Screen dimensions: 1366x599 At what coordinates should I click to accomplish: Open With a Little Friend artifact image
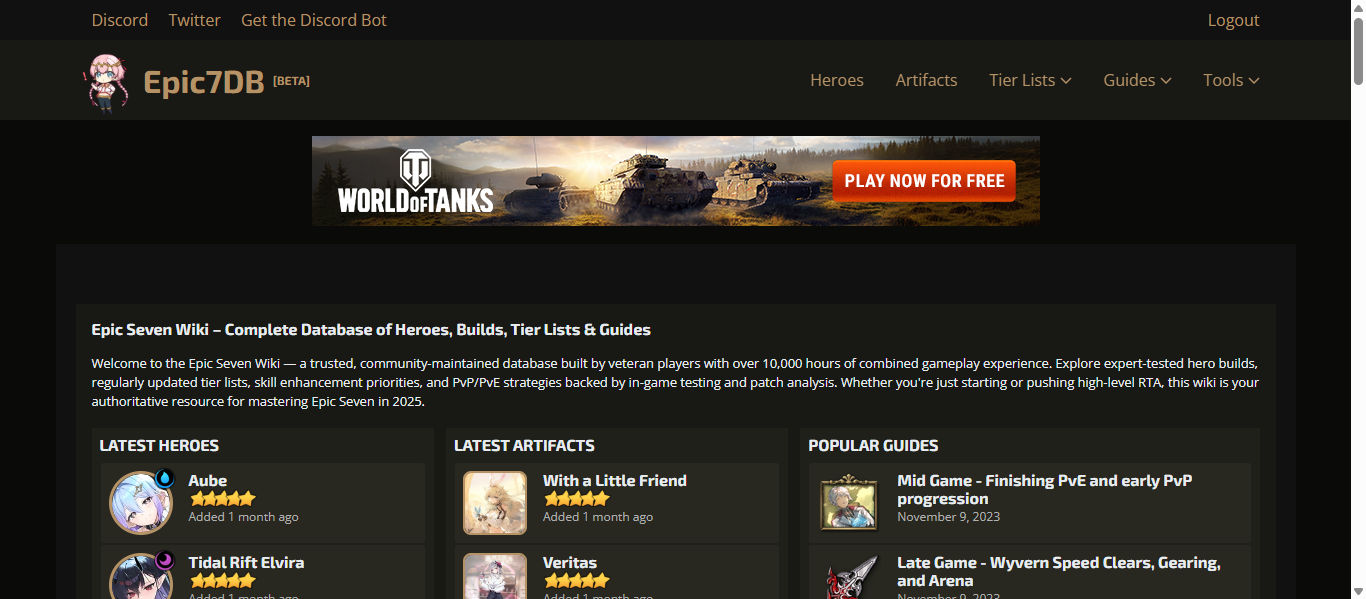click(495, 503)
